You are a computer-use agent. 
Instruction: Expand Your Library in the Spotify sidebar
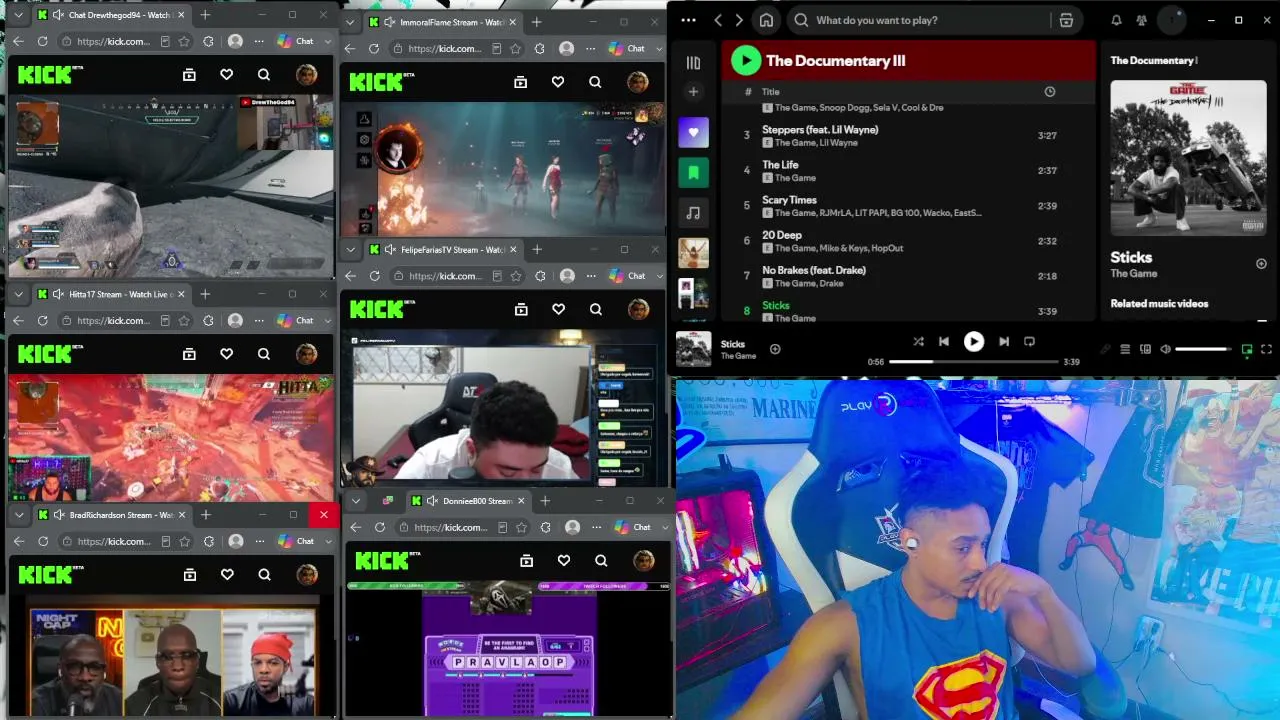tap(693, 62)
